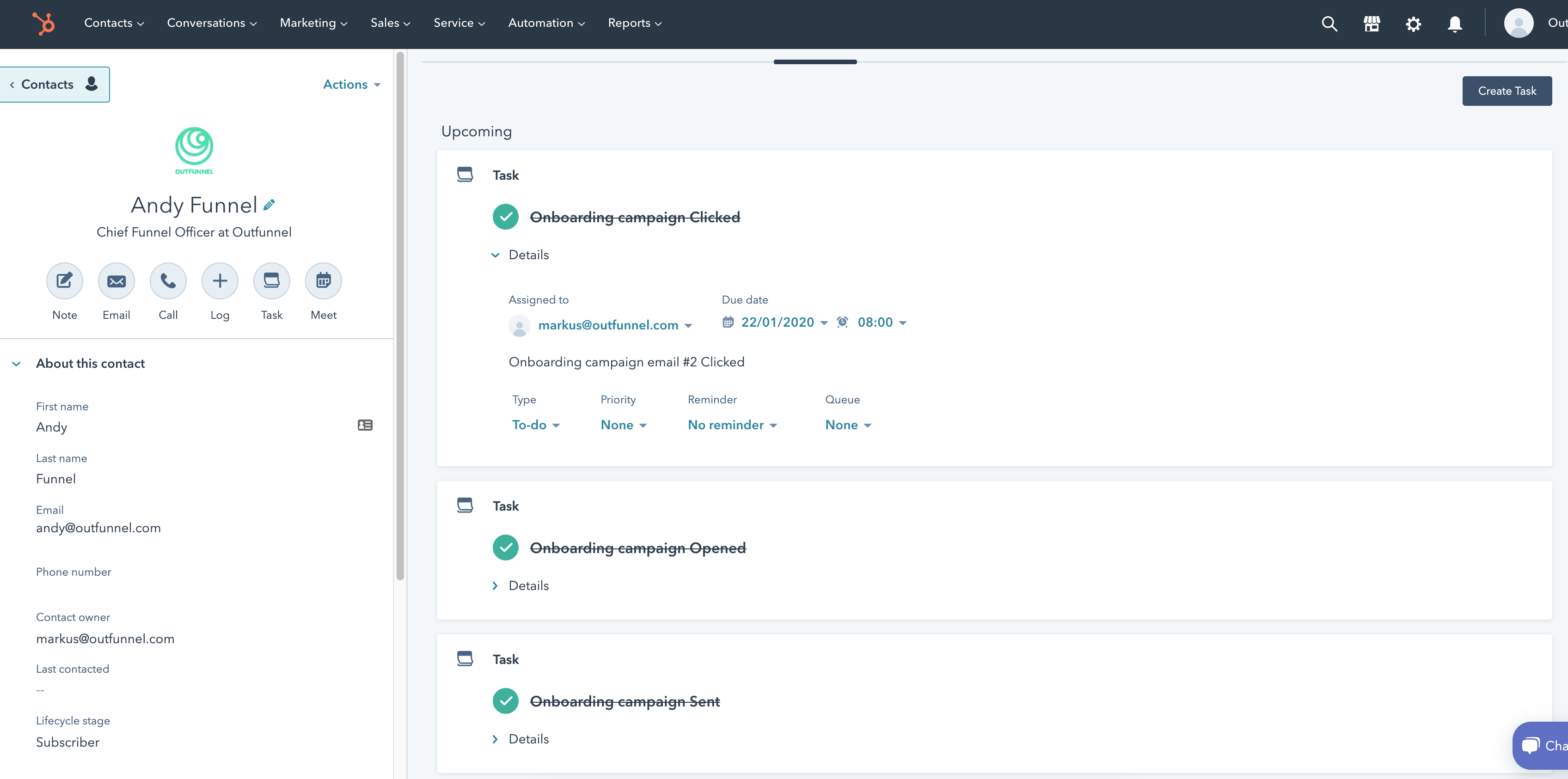
Task: Open the Service menu
Action: 459,23
